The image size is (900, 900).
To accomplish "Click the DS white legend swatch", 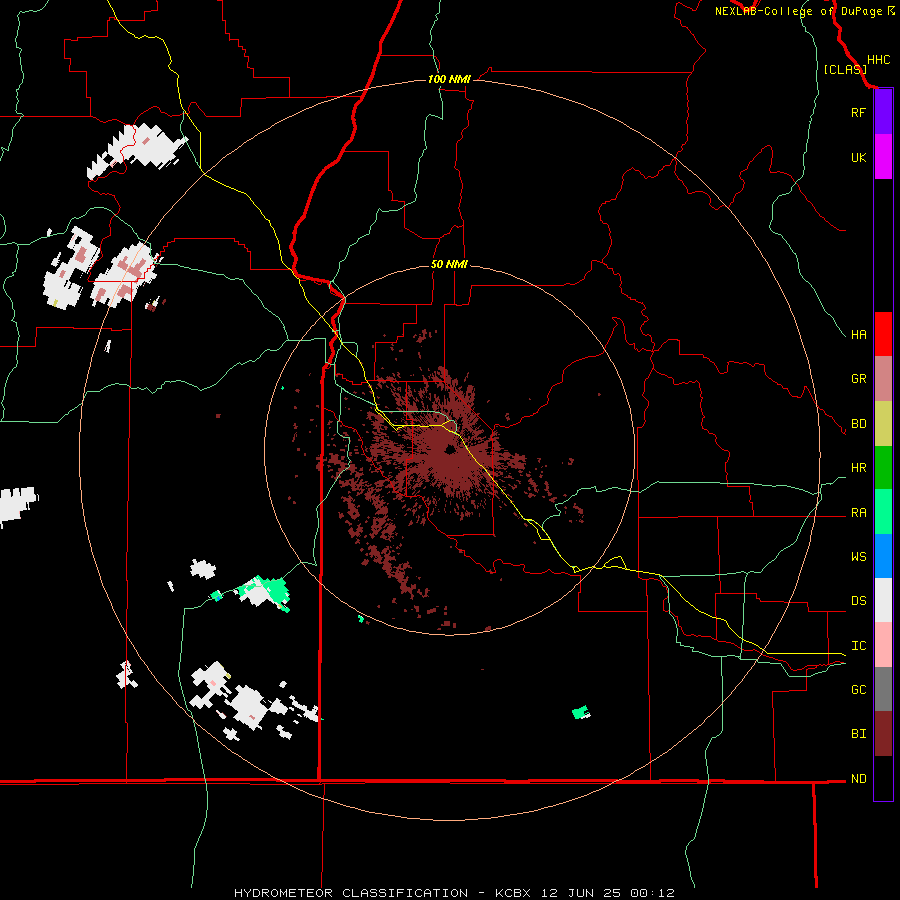I will [883, 600].
